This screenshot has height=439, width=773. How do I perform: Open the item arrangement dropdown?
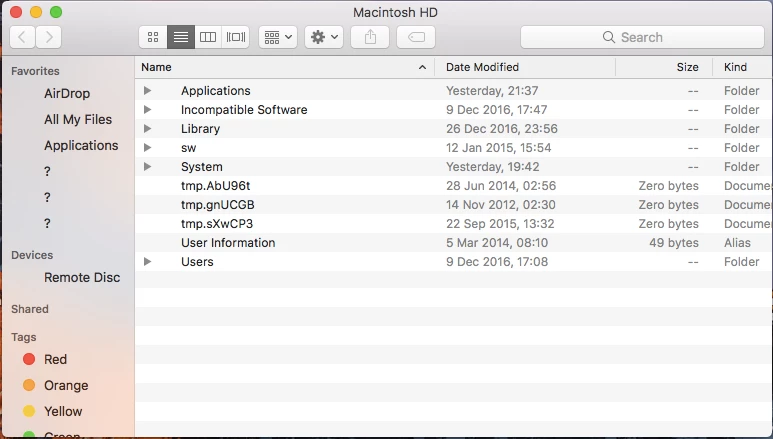click(278, 37)
